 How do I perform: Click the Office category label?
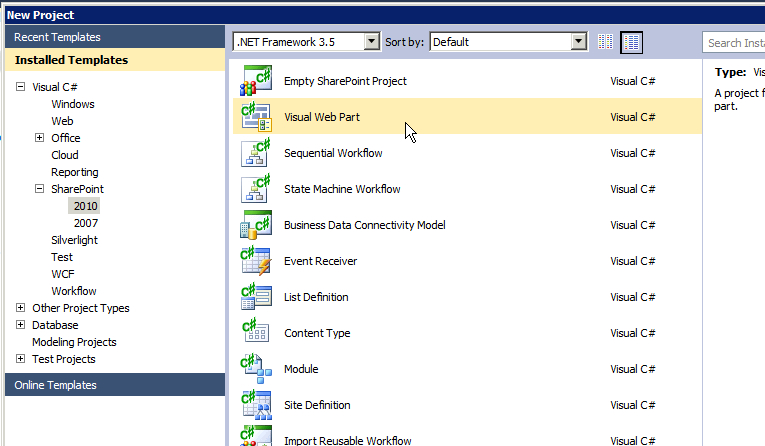click(65, 138)
